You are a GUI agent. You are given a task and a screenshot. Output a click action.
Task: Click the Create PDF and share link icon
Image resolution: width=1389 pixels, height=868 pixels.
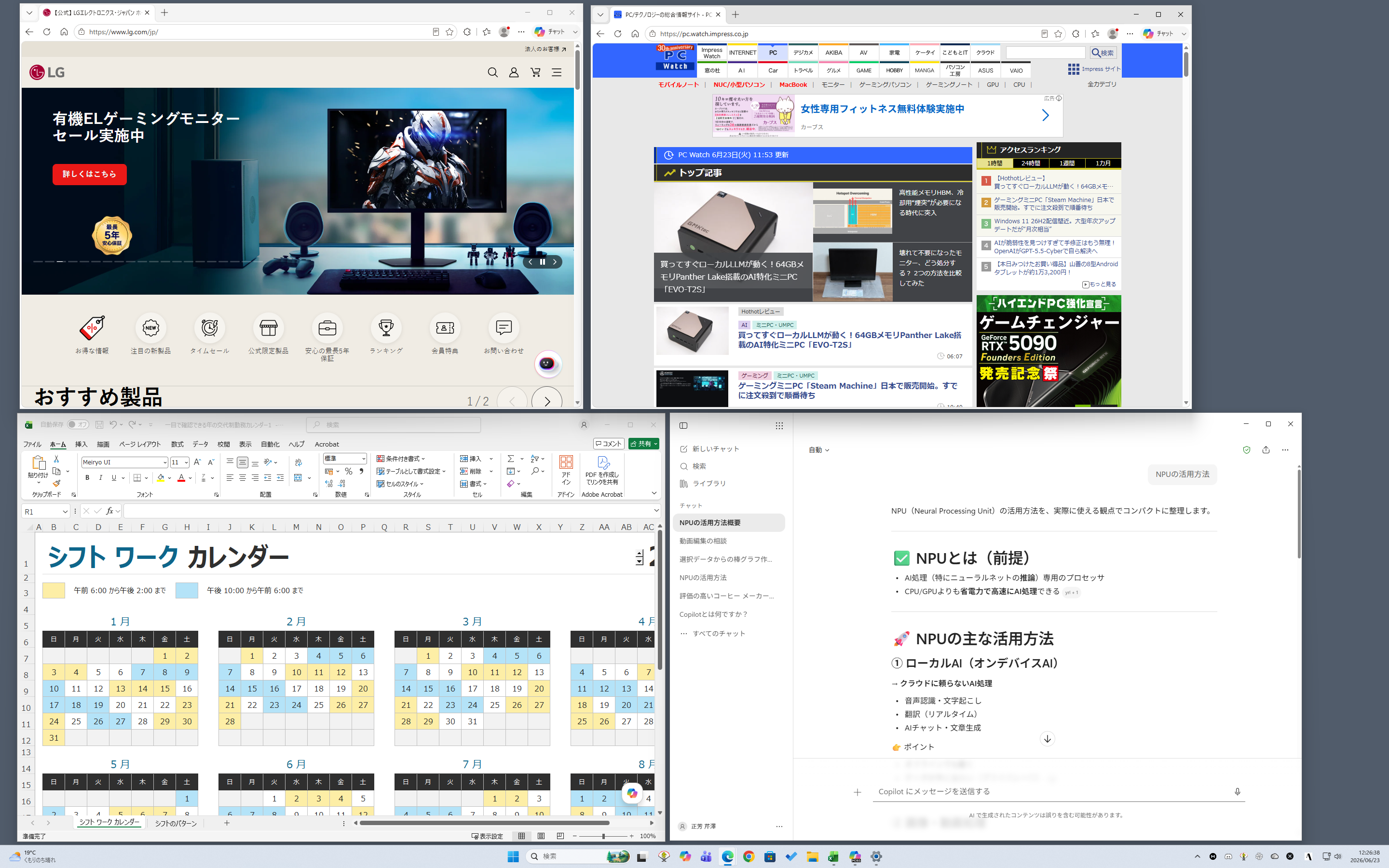tap(602, 470)
